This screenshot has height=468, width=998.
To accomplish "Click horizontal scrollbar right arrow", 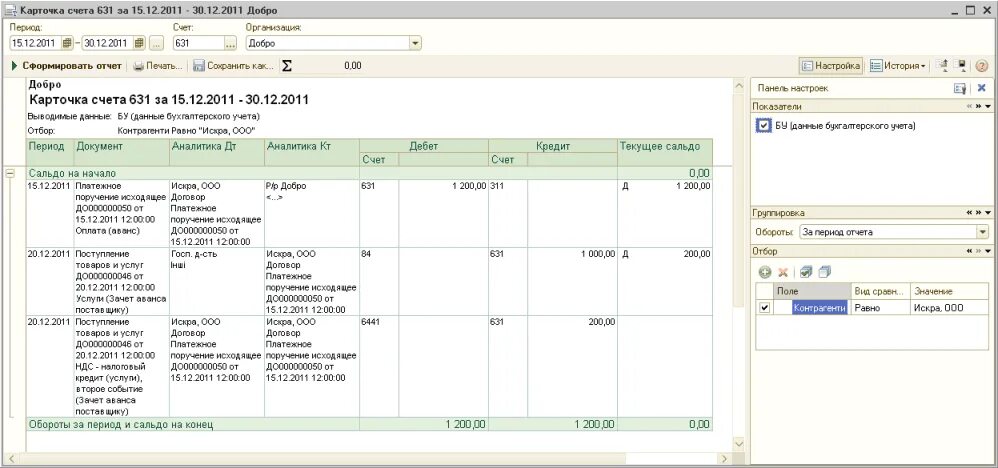I will (x=724, y=458).
